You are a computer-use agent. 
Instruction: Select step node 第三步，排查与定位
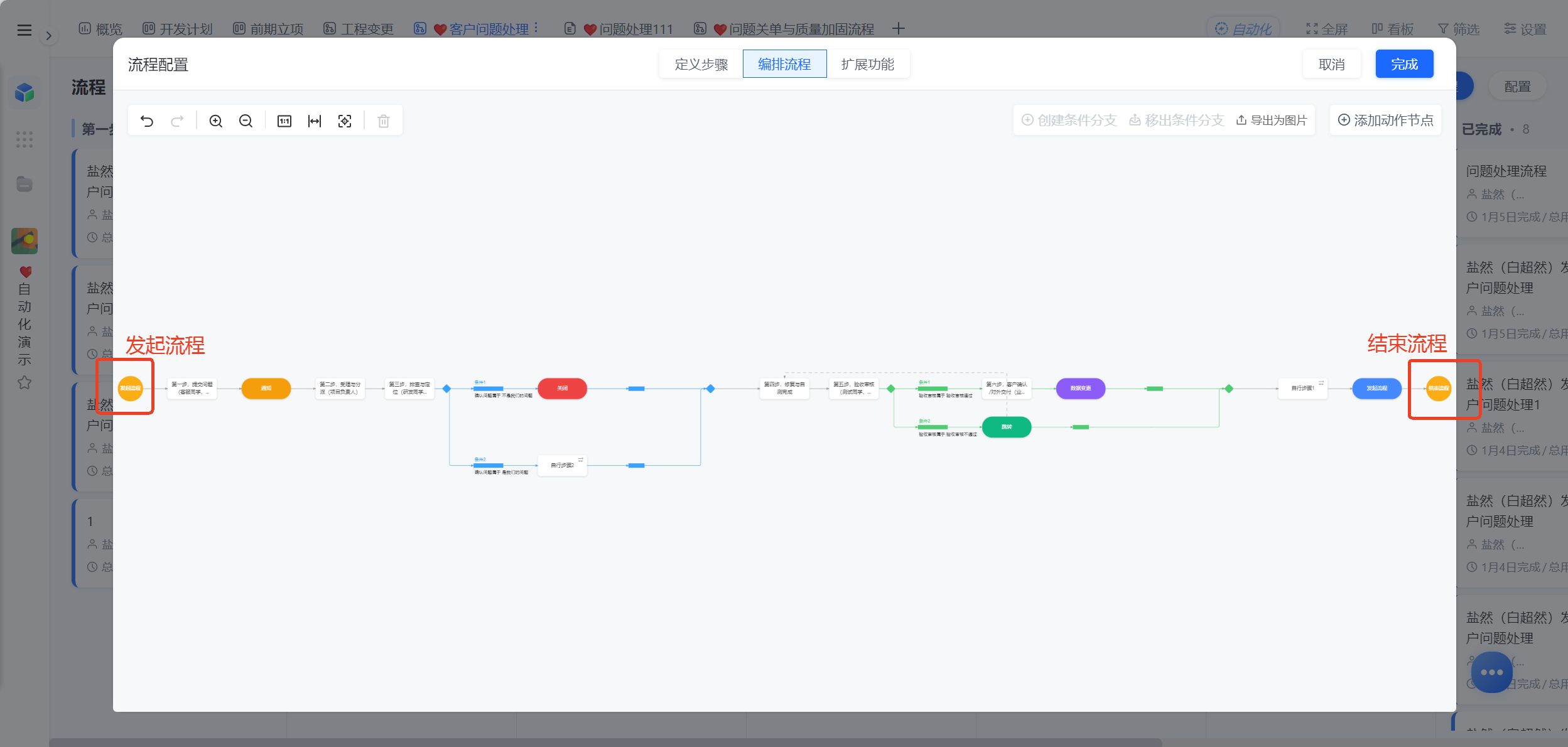[x=409, y=388]
